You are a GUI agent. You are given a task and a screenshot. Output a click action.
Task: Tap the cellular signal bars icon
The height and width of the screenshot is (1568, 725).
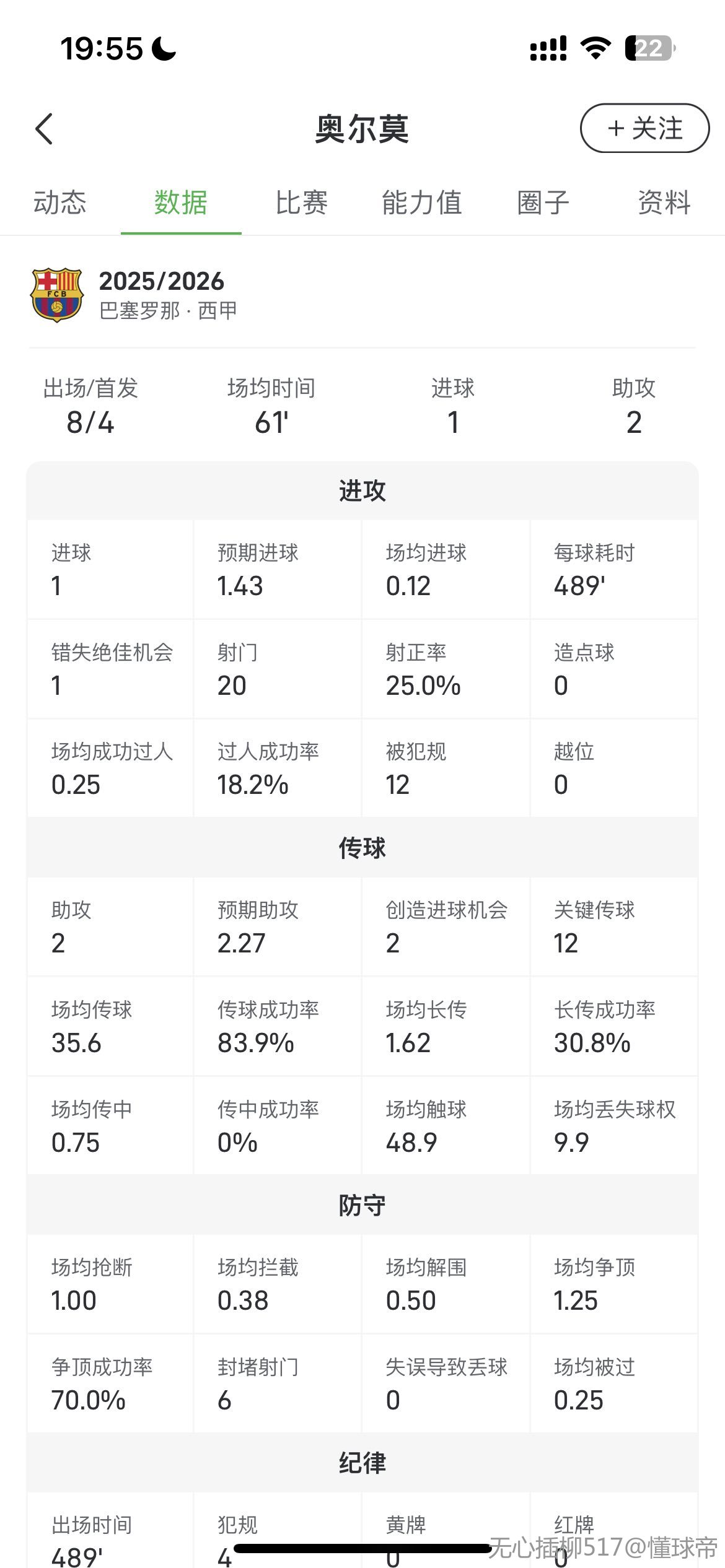tap(548, 48)
